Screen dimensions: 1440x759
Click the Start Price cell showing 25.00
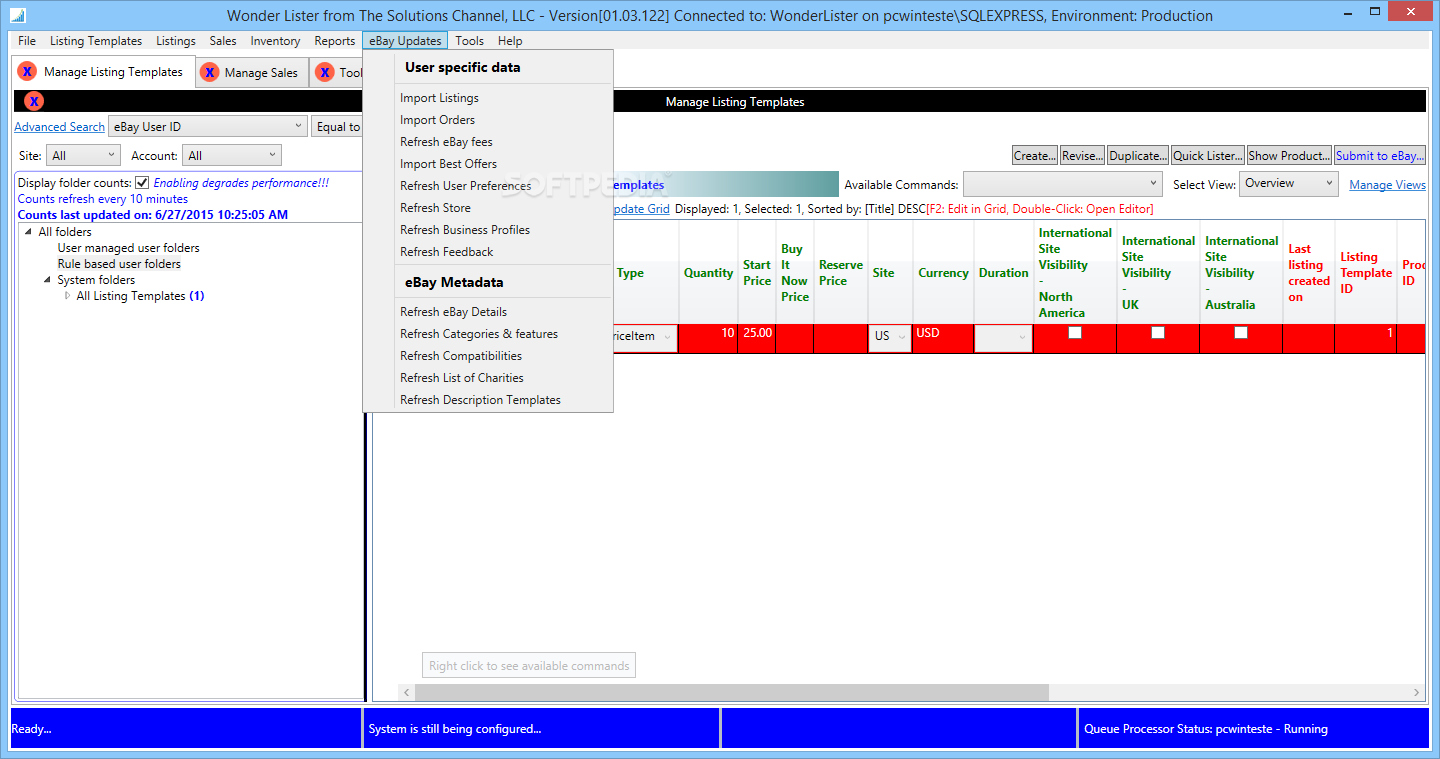(x=757, y=338)
